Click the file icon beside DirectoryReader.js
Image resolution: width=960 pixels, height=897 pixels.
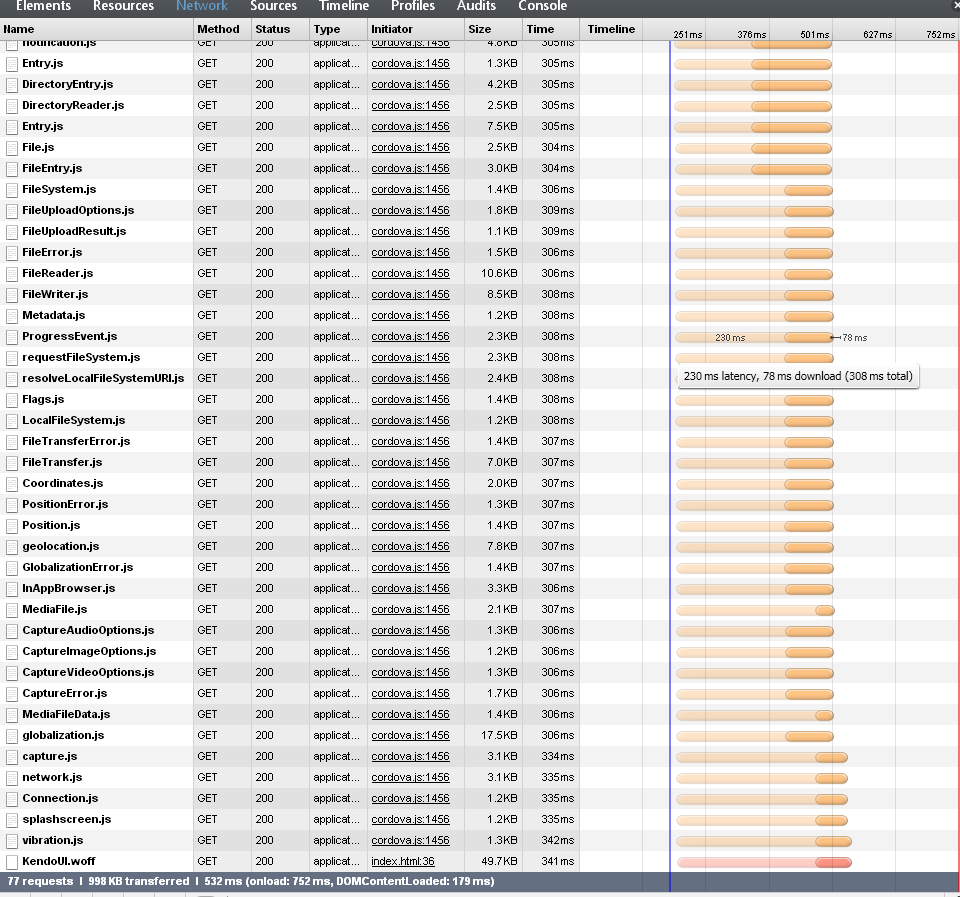tap(11, 106)
